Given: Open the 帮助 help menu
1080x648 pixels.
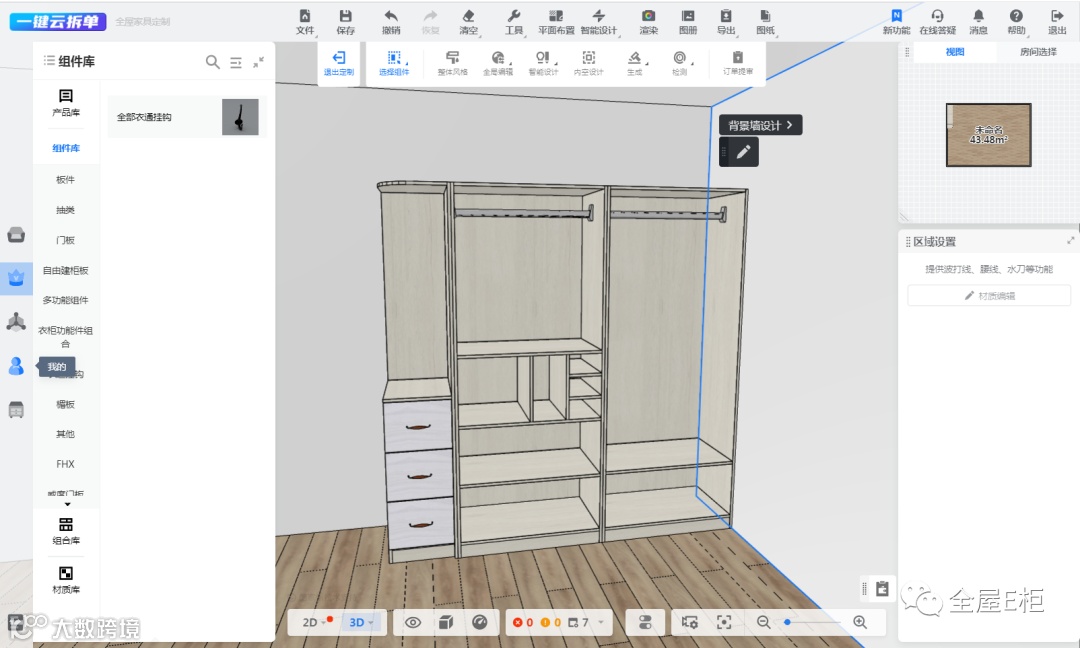Looking at the screenshot, I should coord(1016,22).
